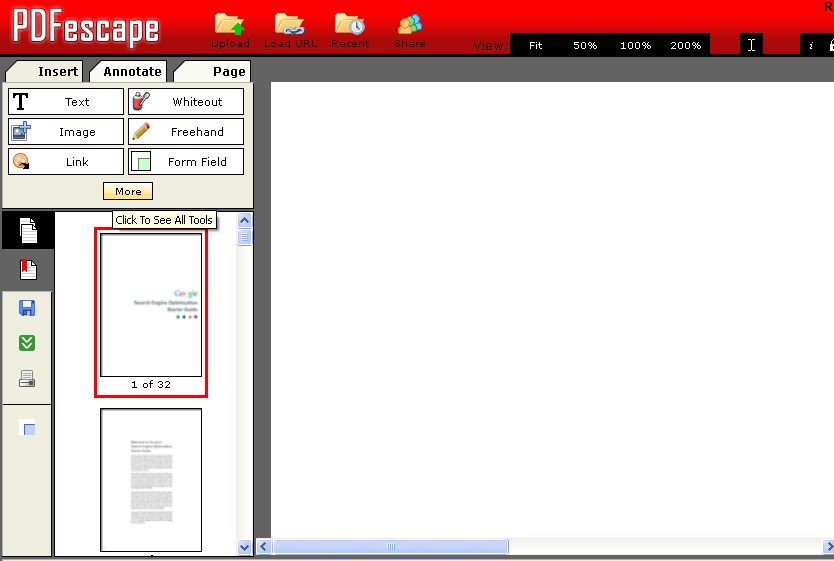The height and width of the screenshot is (561, 834).
Task: Set view zoom to Fit
Action: [x=536, y=45]
